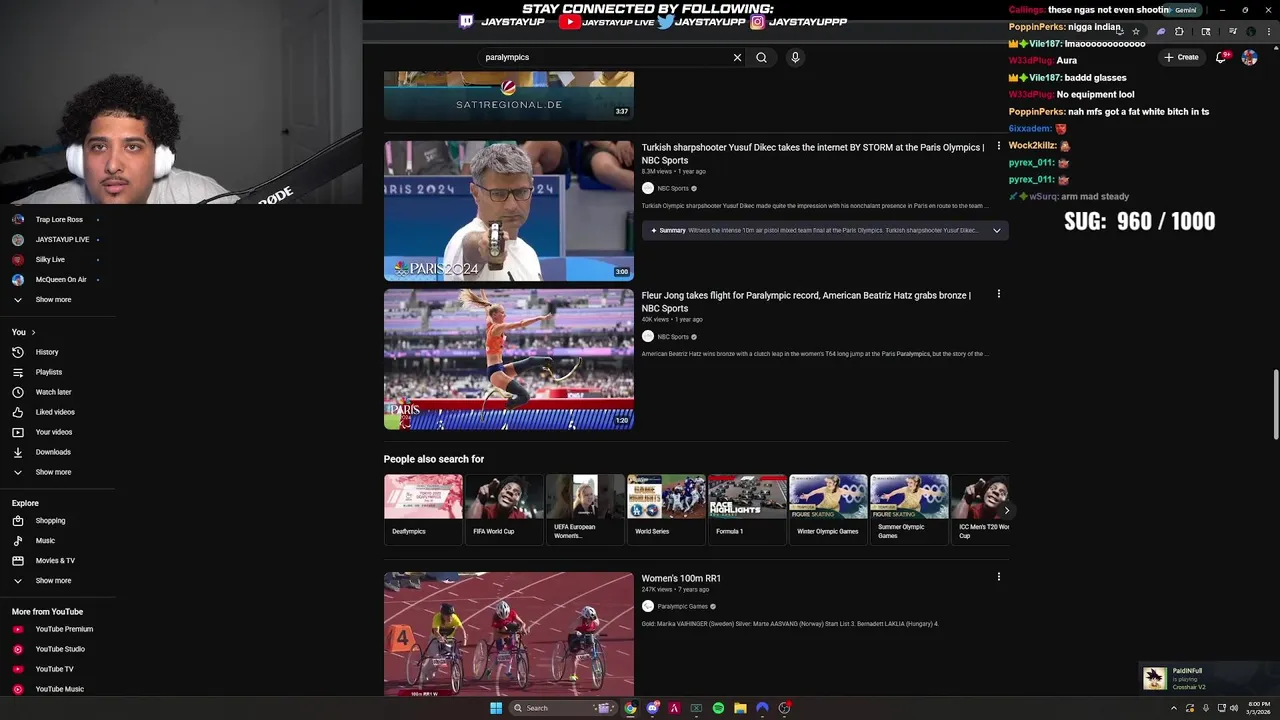
Task: Open Discord from the taskbar
Action: click(652, 708)
